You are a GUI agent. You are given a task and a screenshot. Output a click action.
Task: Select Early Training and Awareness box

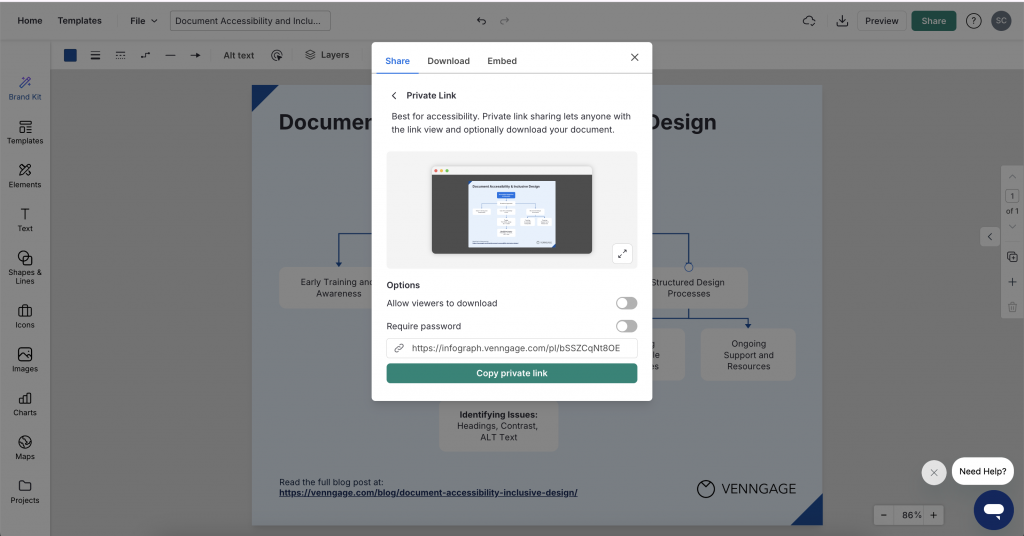[x=326, y=288]
